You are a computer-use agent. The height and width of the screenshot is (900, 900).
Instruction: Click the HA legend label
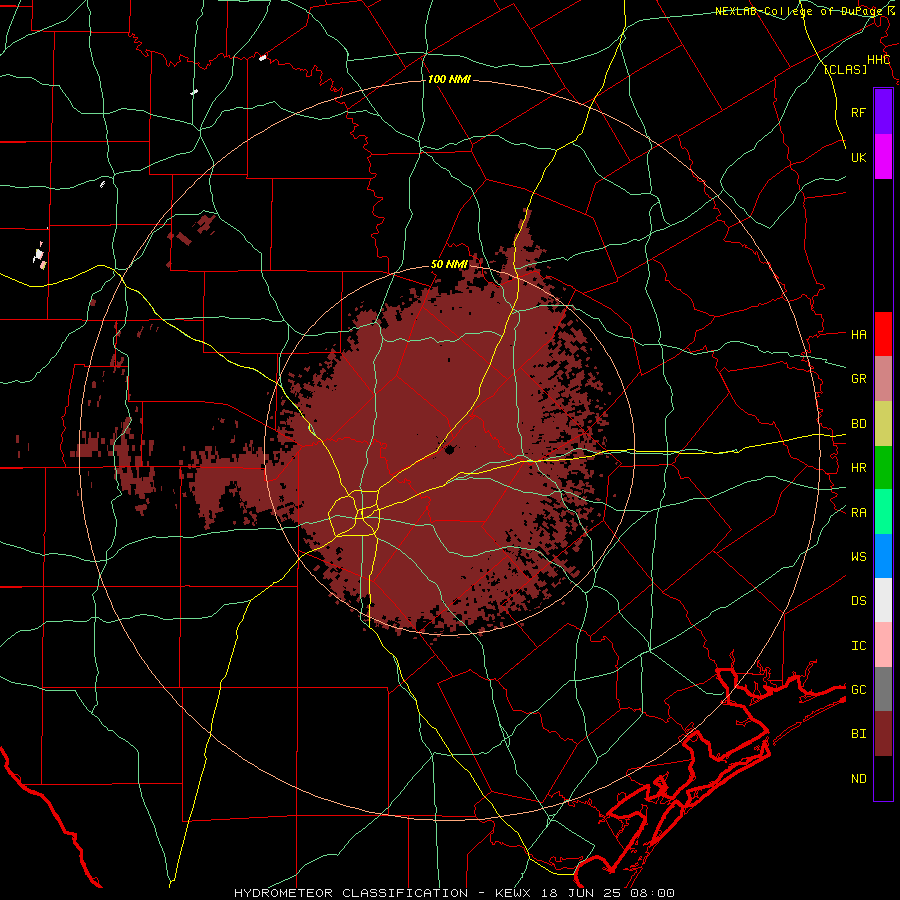point(858,335)
